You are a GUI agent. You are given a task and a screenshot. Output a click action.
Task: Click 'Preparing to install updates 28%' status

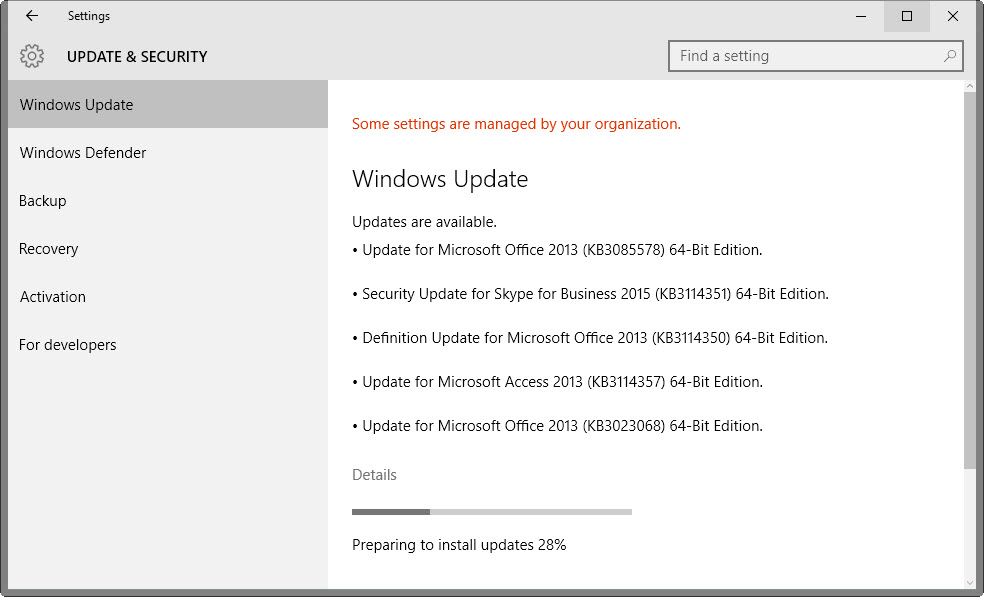459,545
